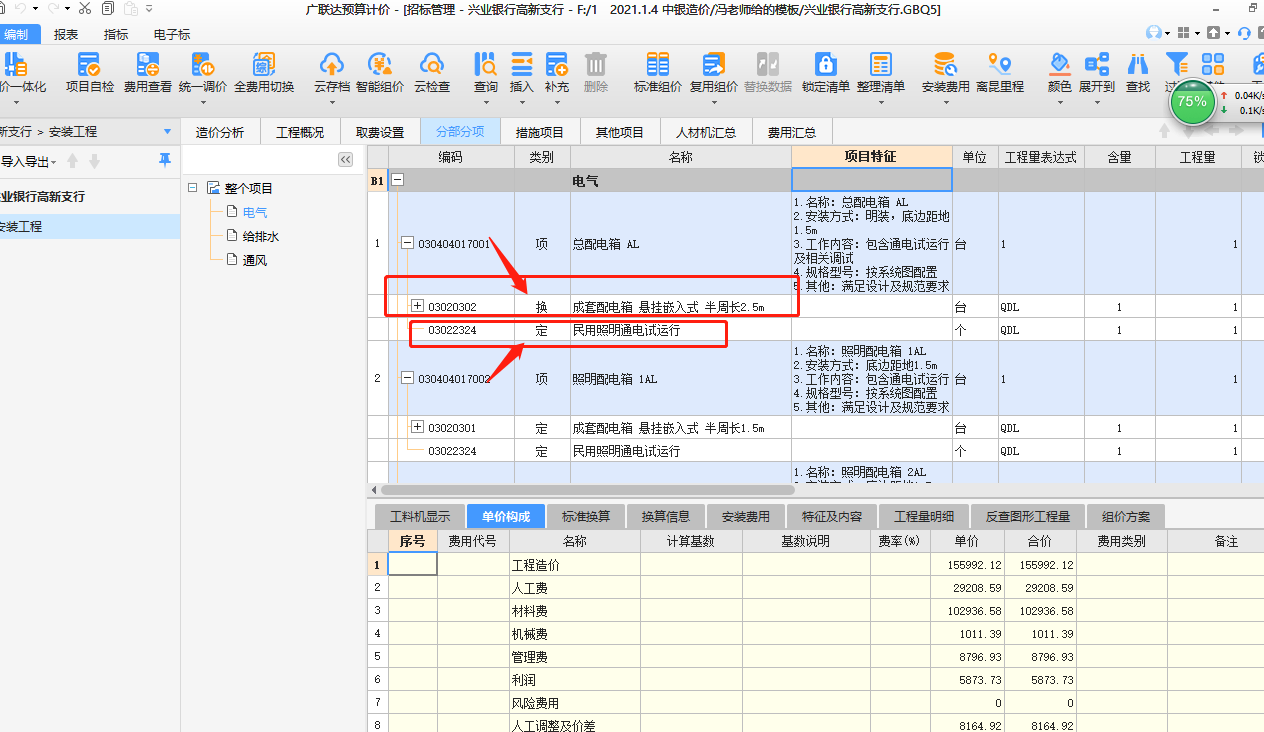This screenshot has width=1264, height=732.
Task: Open the 安装工程 breadcrumb dropdown arrow
Action: (x=167, y=131)
